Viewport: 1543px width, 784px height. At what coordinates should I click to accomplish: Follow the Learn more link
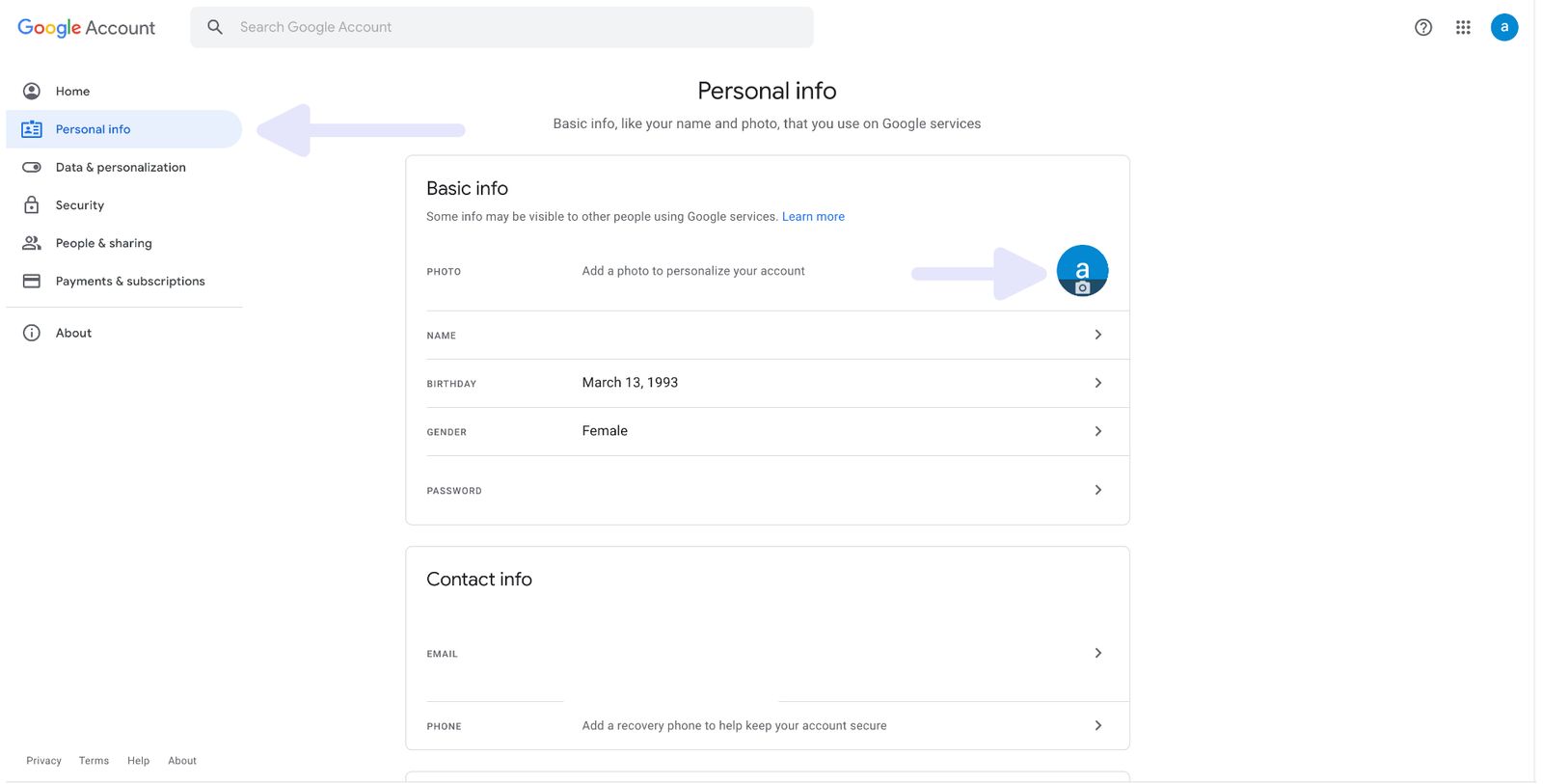[813, 217]
